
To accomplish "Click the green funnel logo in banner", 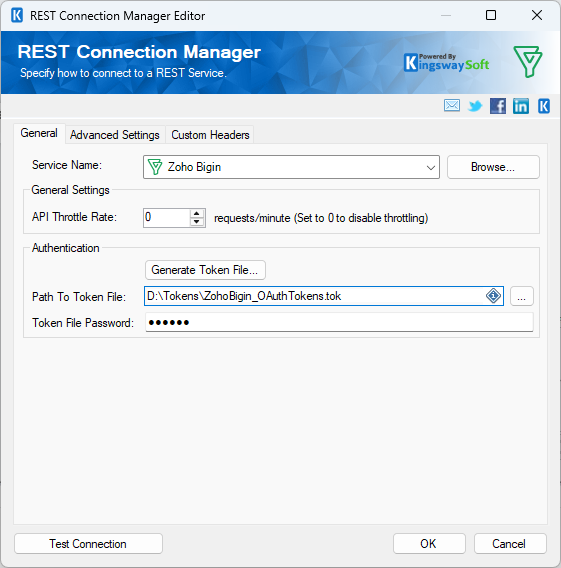I will click(528, 61).
